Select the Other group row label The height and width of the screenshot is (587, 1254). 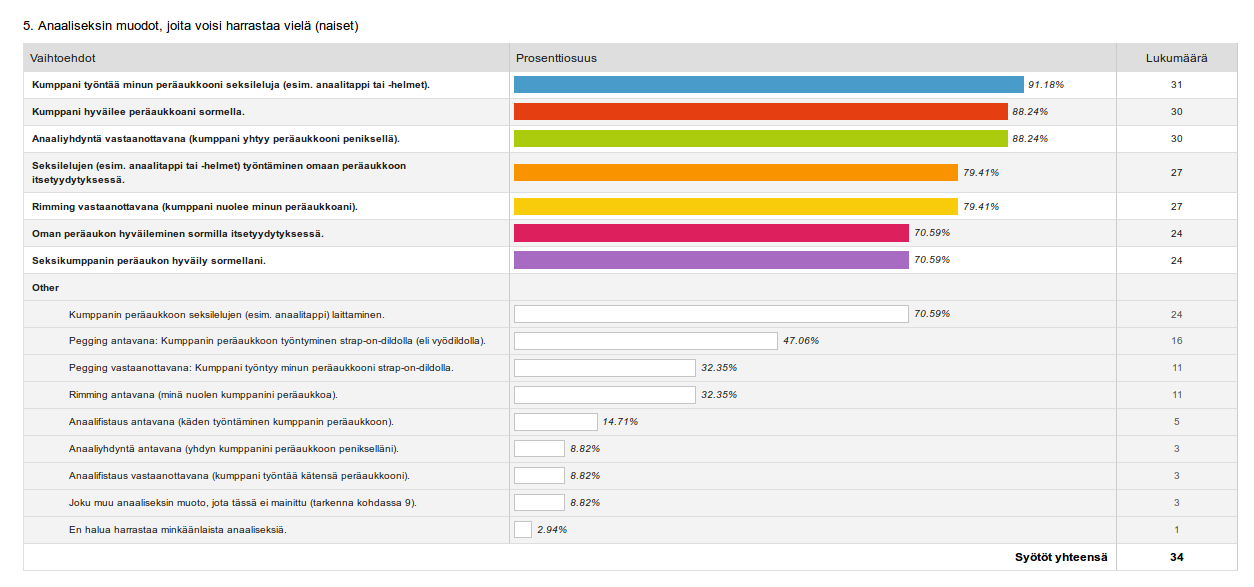46,288
